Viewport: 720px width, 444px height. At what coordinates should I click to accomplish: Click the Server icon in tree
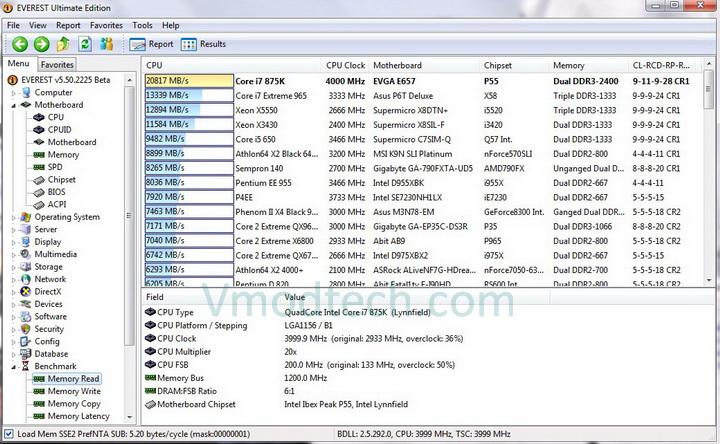(26, 229)
